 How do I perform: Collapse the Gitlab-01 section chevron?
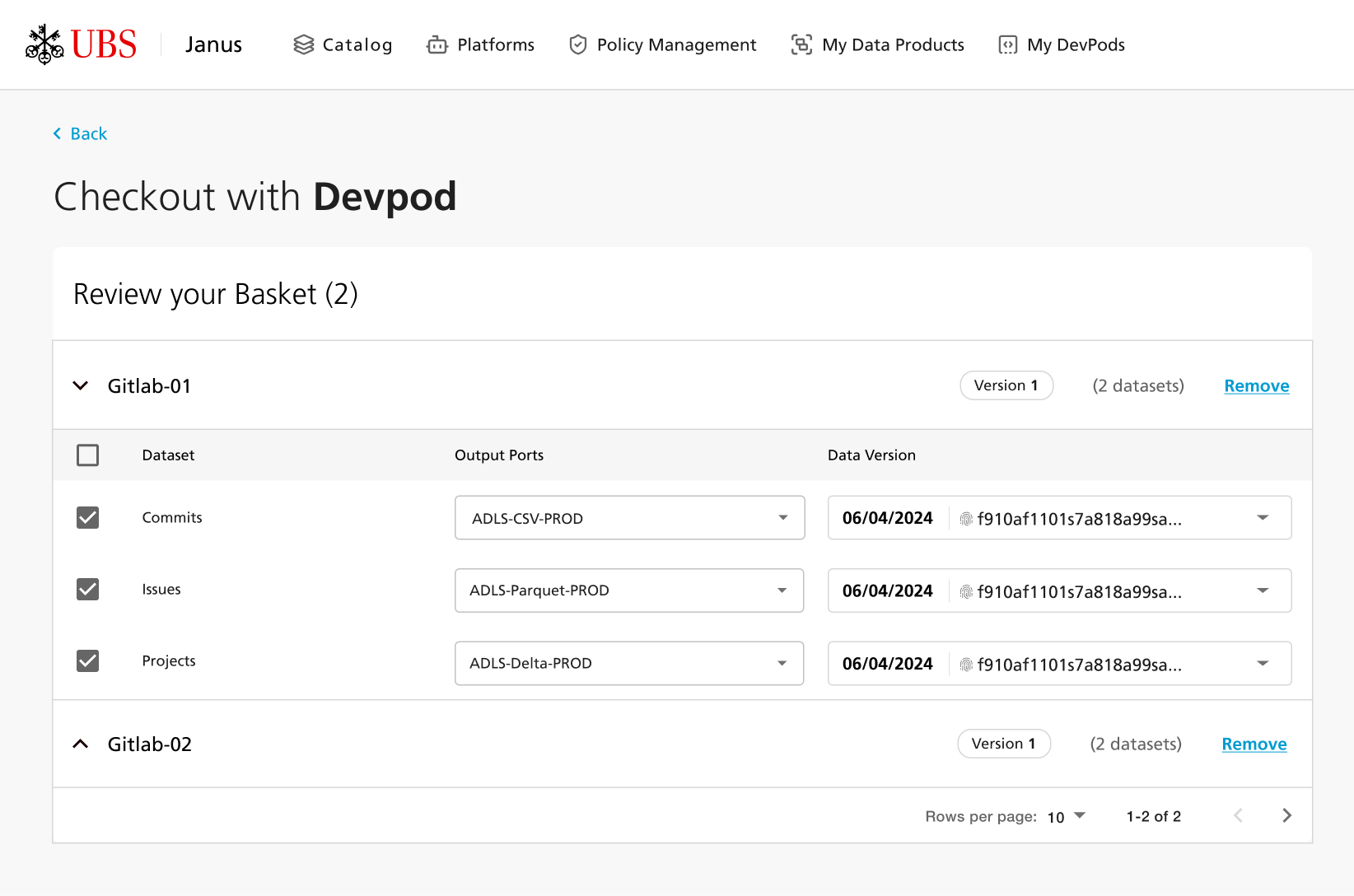[80, 385]
